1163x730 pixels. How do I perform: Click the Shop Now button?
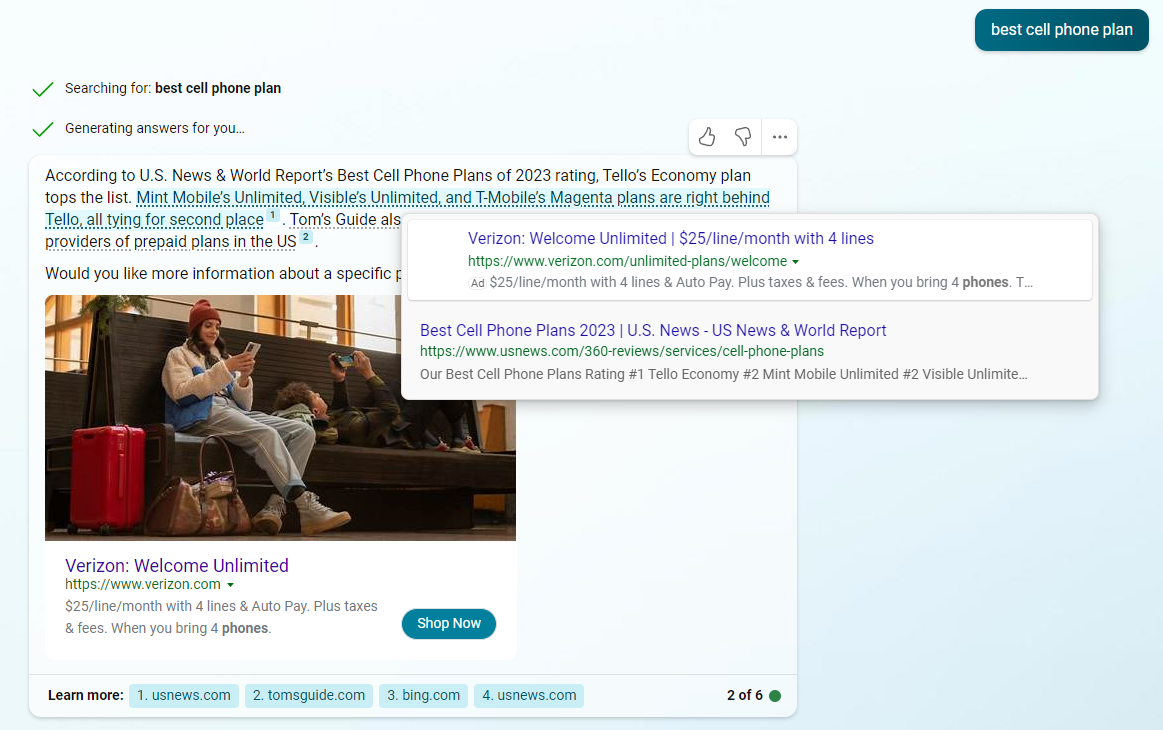point(449,624)
